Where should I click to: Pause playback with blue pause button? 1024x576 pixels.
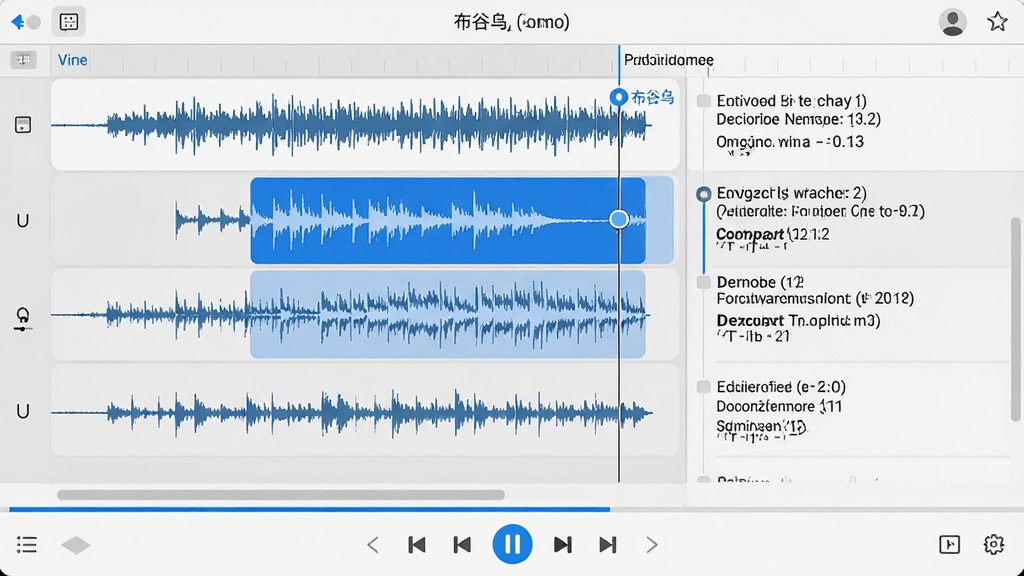512,544
